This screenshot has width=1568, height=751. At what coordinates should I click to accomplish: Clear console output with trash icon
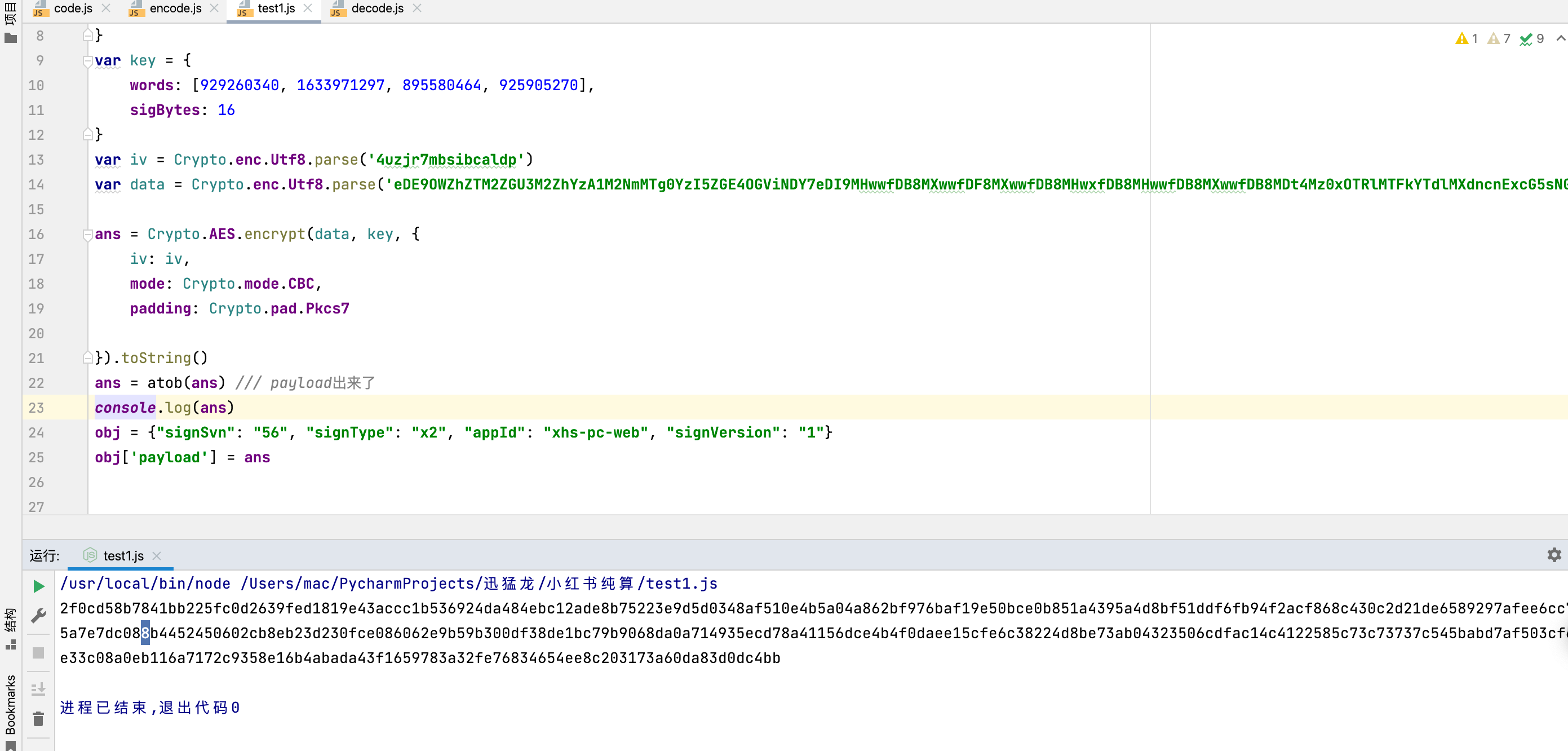tap(38, 719)
